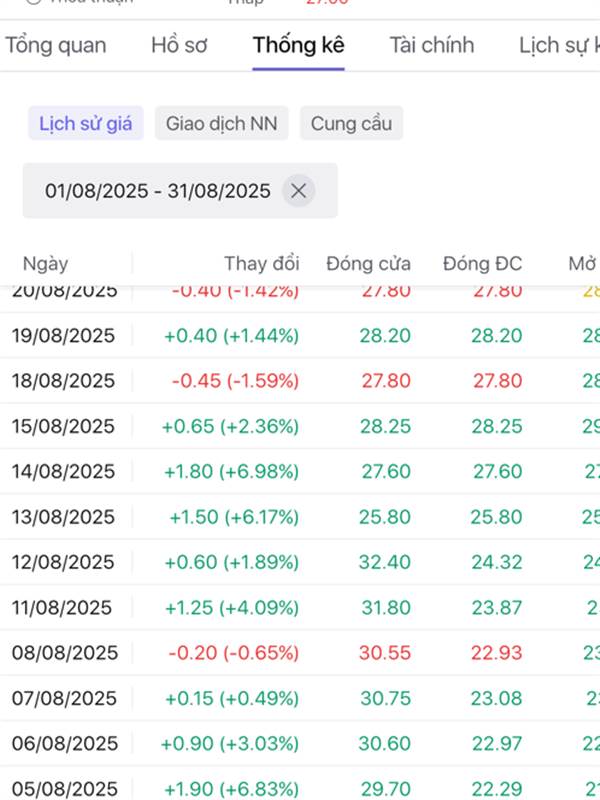Image resolution: width=600 pixels, height=800 pixels.
Task: Select the Thống kê tab
Action: pyautogui.click(x=298, y=45)
